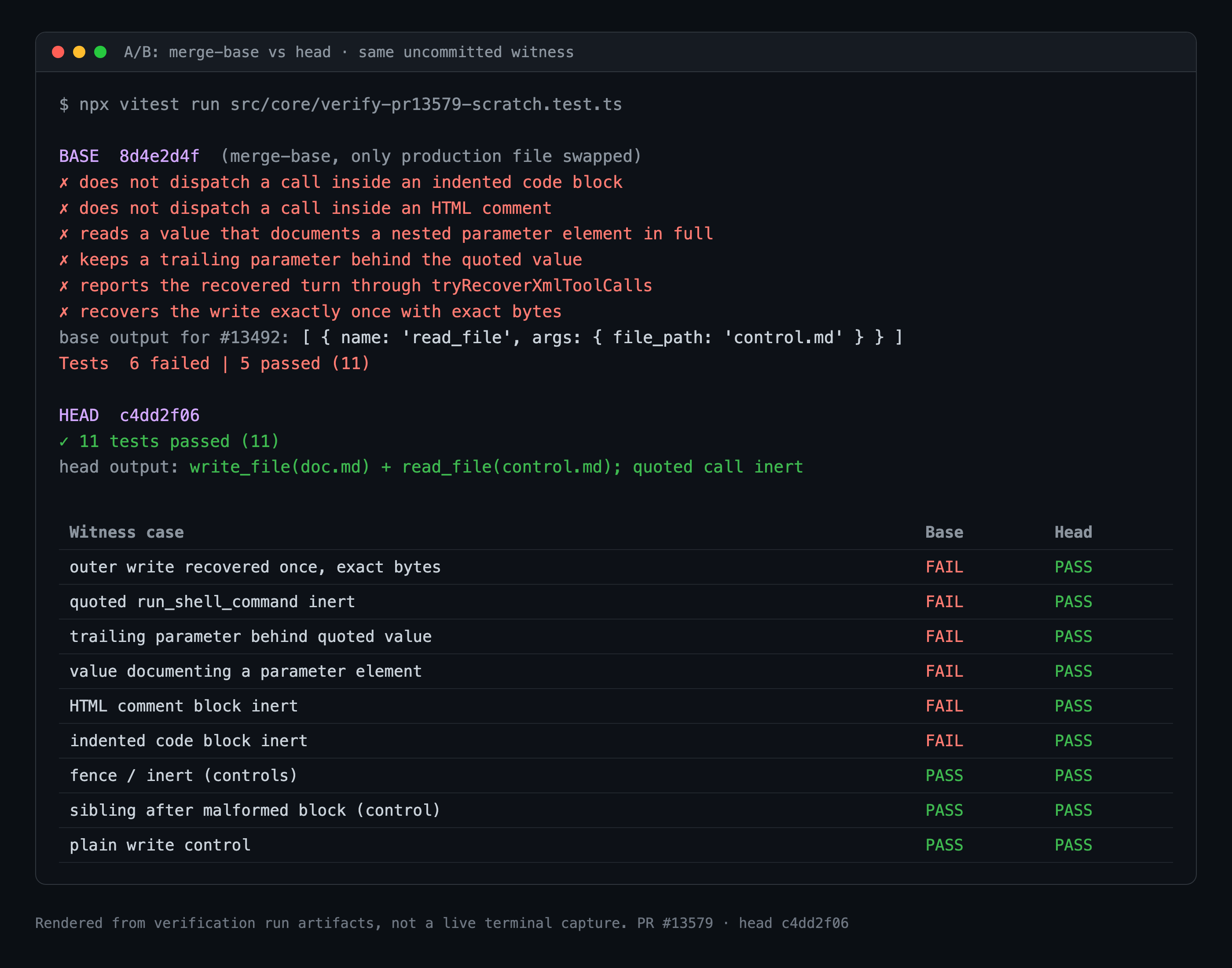Image resolution: width=1232 pixels, height=968 pixels.
Task: Click the 'recovers the write exactly once' failure line
Action: coord(311,312)
